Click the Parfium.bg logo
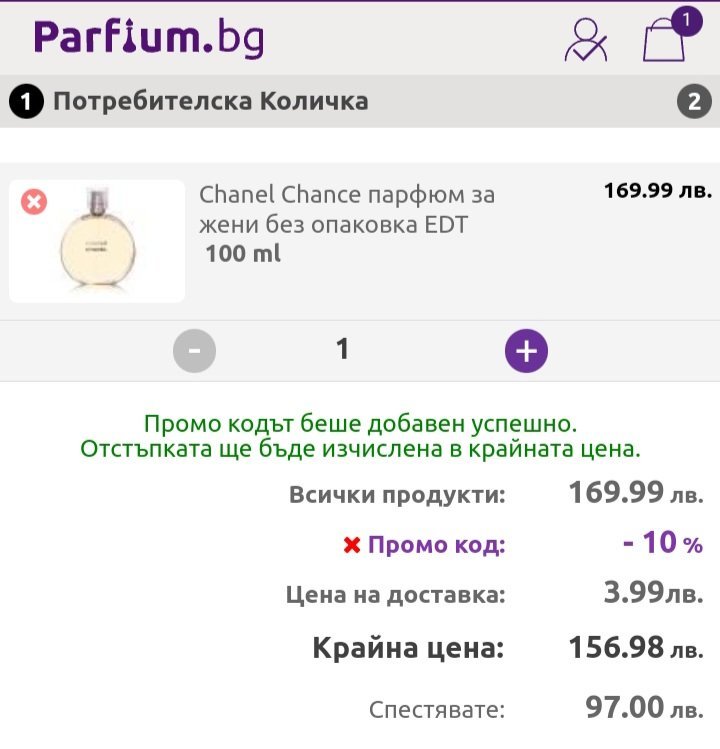The width and height of the screenshot is (720, 749). (x=149, y=38)
